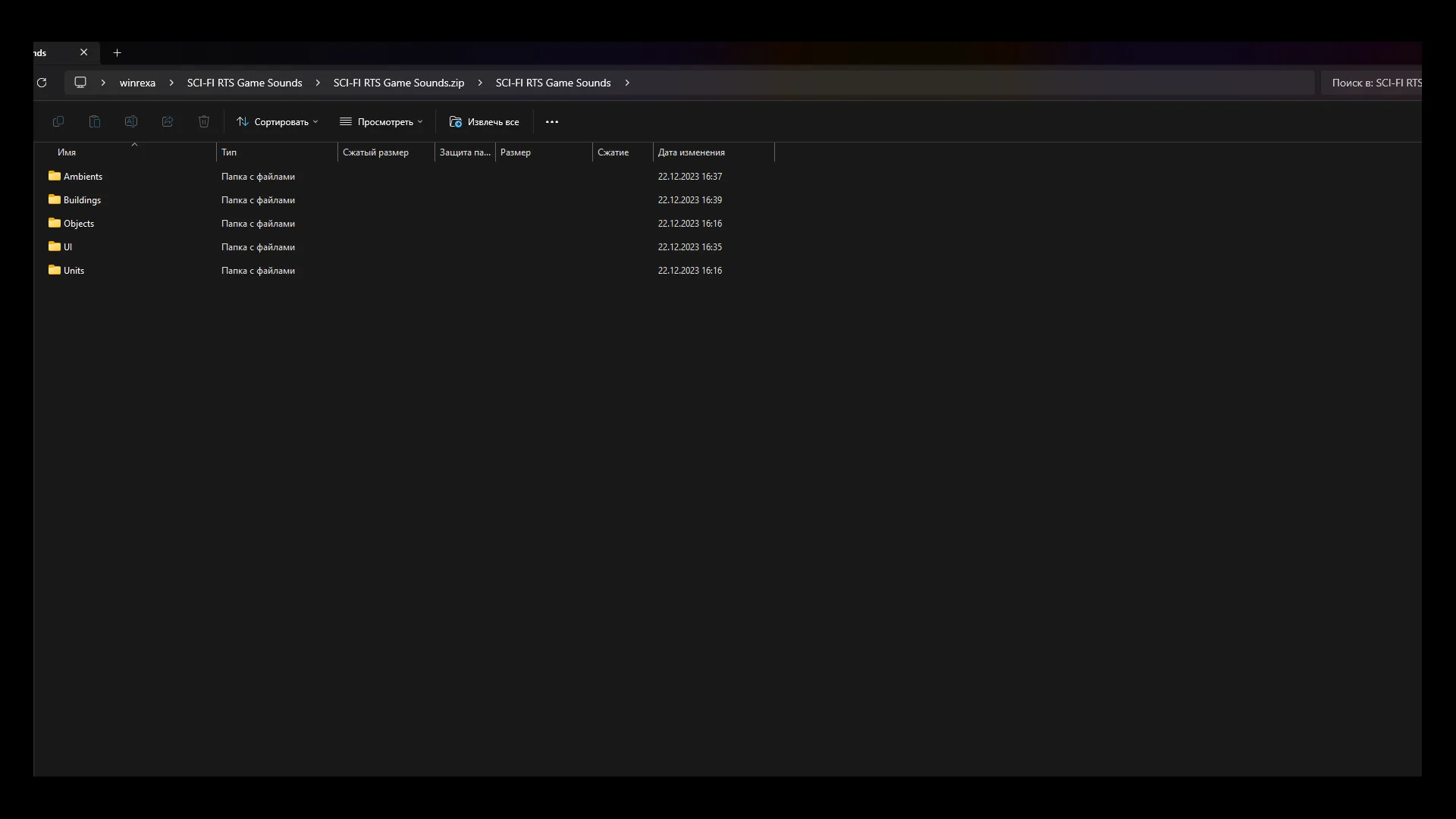Select the Ambients folder
This screenshot has width=1456, height=819.
83,177
